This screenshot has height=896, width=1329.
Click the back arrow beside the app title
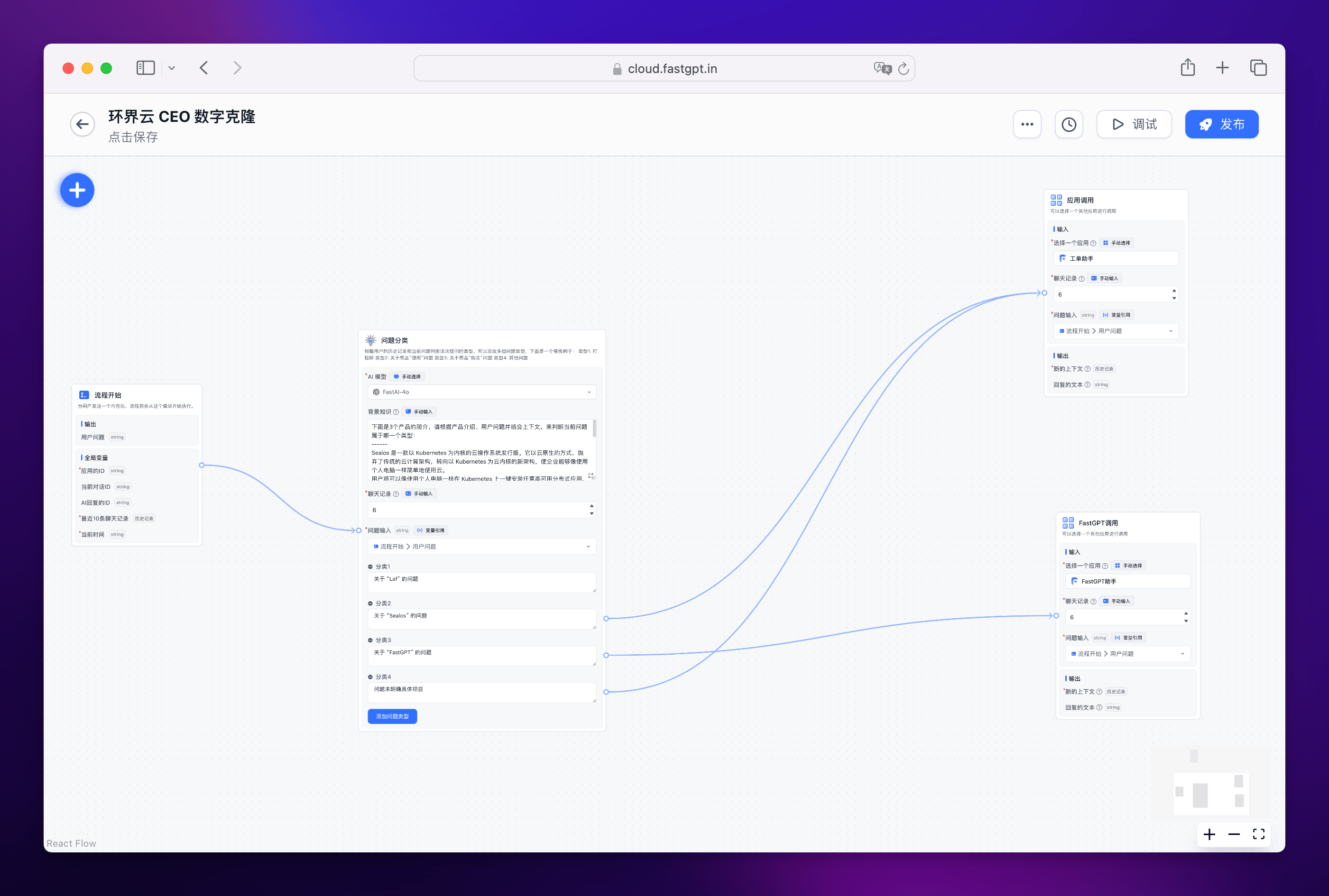pos(83,125)
